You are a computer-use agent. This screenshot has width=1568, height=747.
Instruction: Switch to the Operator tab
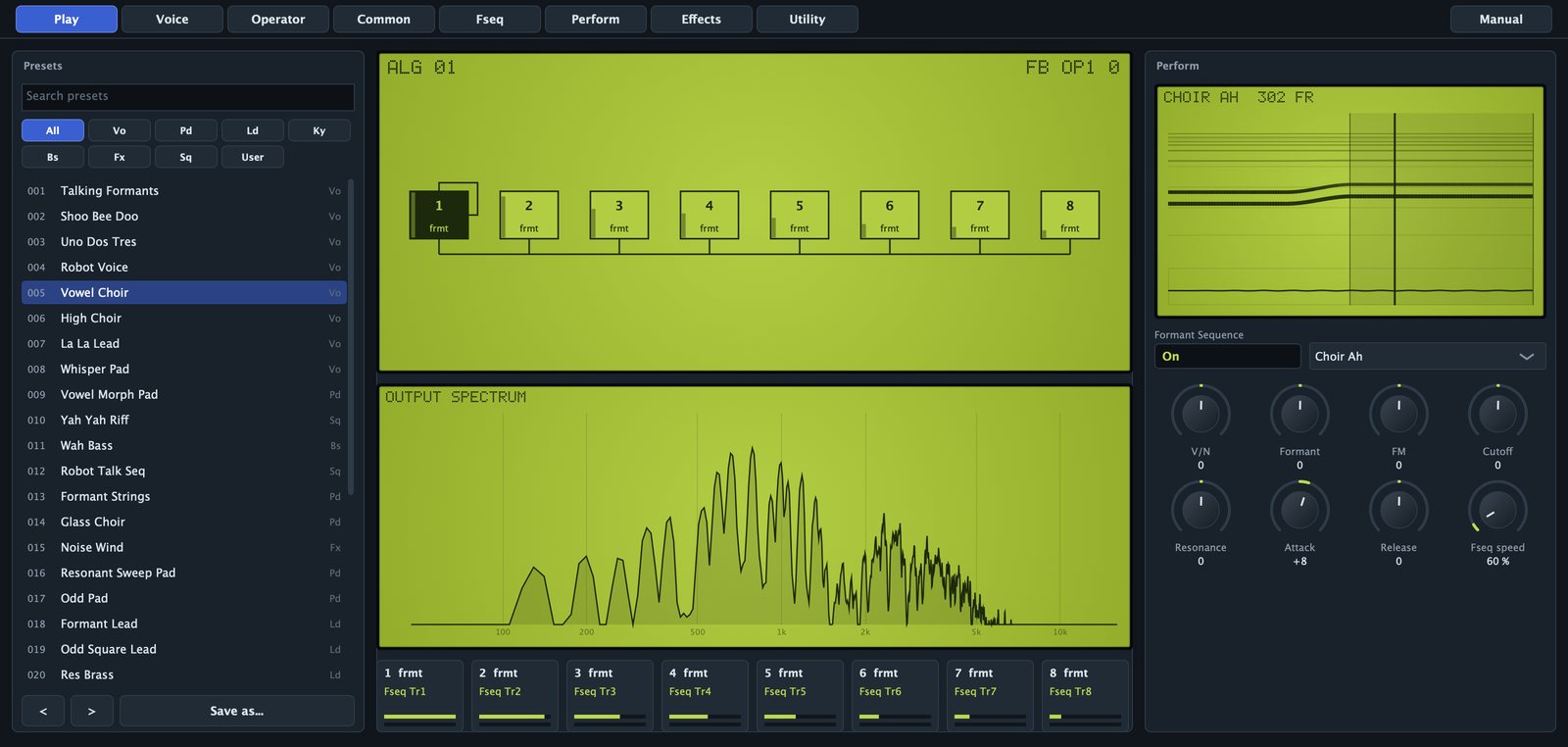[278, 19]
